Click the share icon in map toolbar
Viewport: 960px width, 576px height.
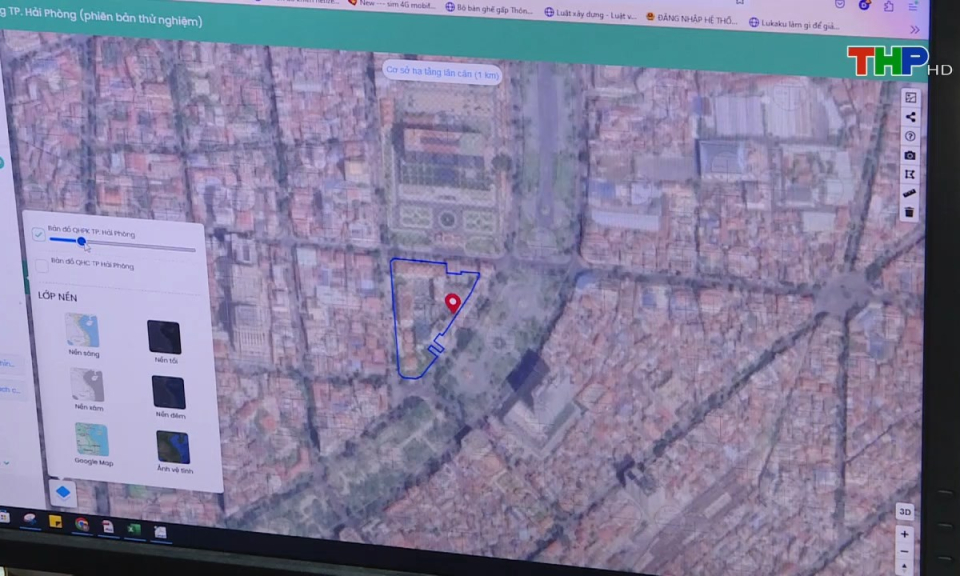[x=910, y=117]
